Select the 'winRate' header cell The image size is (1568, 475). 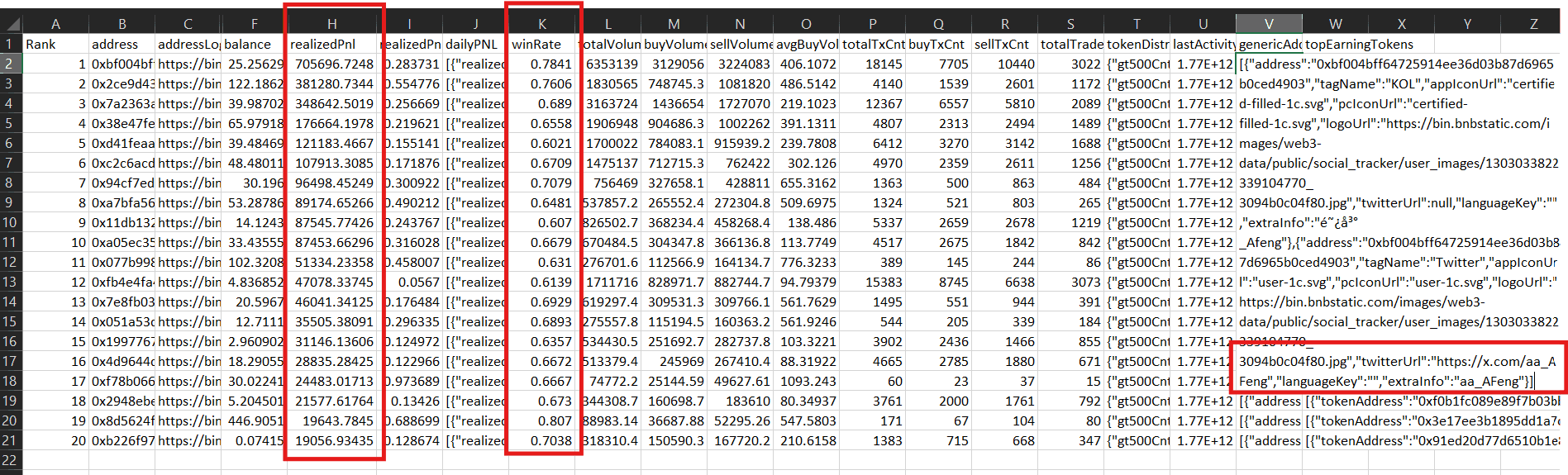coord(541,44)
